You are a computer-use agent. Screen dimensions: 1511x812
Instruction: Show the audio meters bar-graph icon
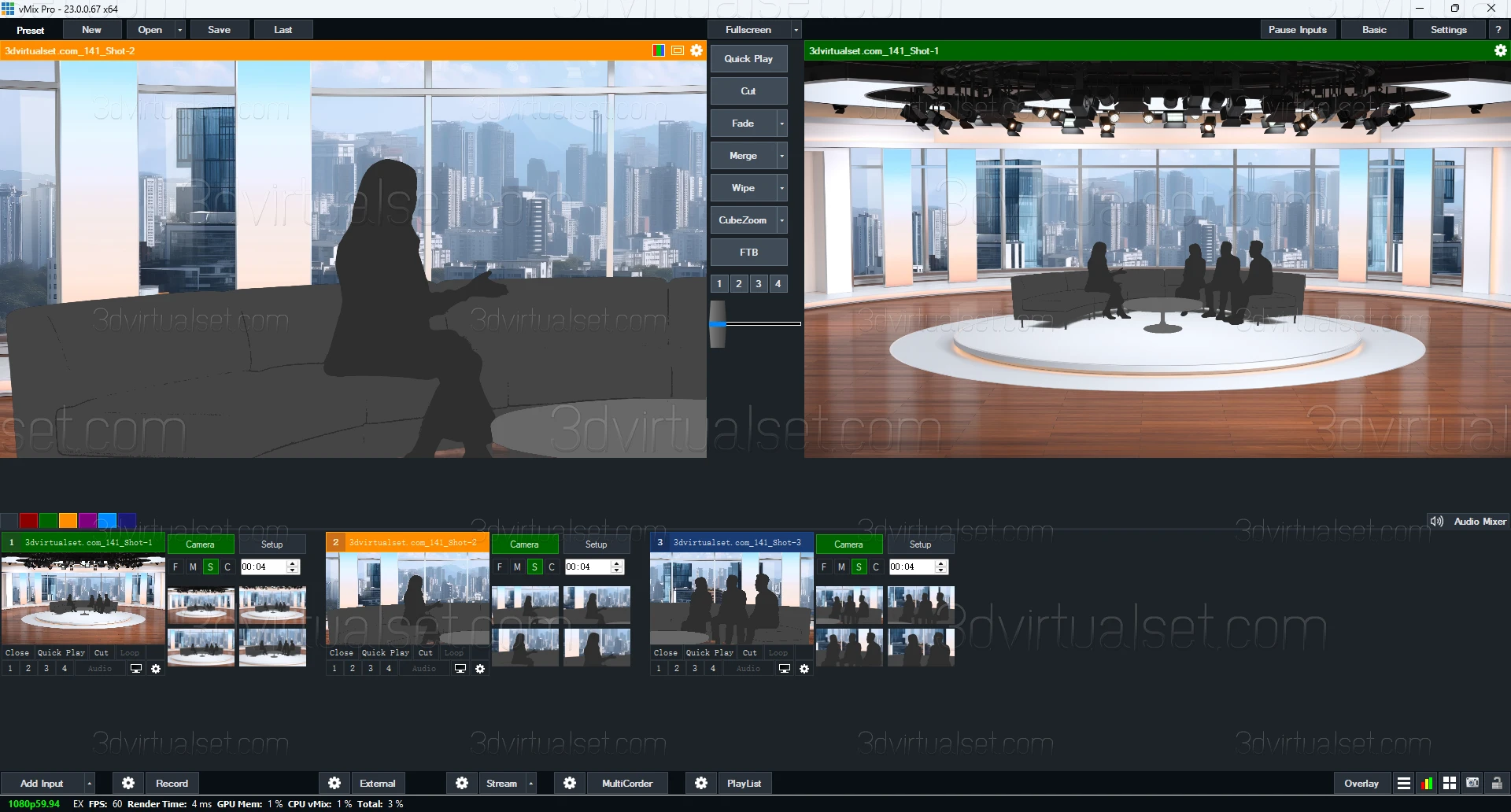point(1427,783)
